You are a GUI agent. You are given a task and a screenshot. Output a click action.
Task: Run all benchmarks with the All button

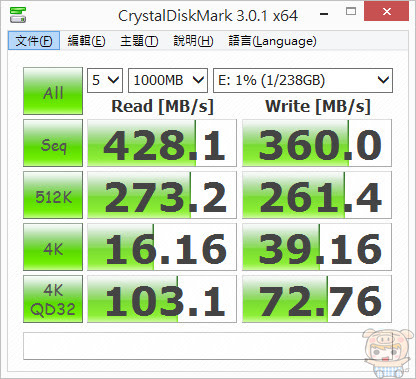(x=53, y=91)
